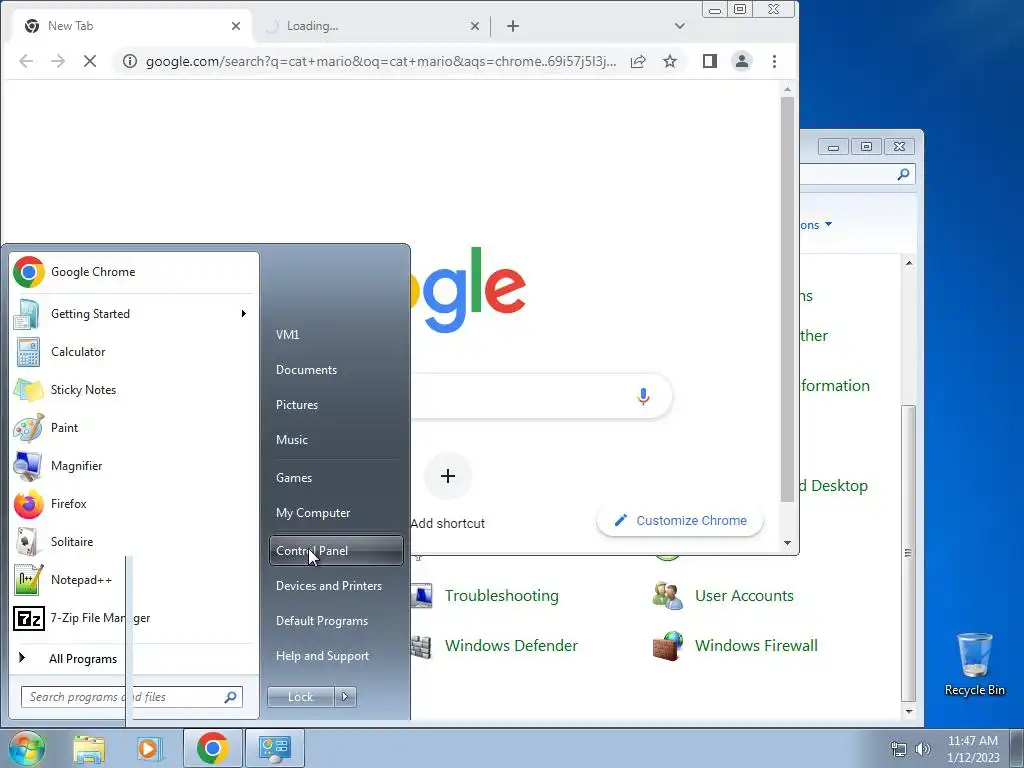This screenshot has width=1024, height=768.
Task: Open Windows Firewall in Control Panel
Action: click(x=756, y=645)
